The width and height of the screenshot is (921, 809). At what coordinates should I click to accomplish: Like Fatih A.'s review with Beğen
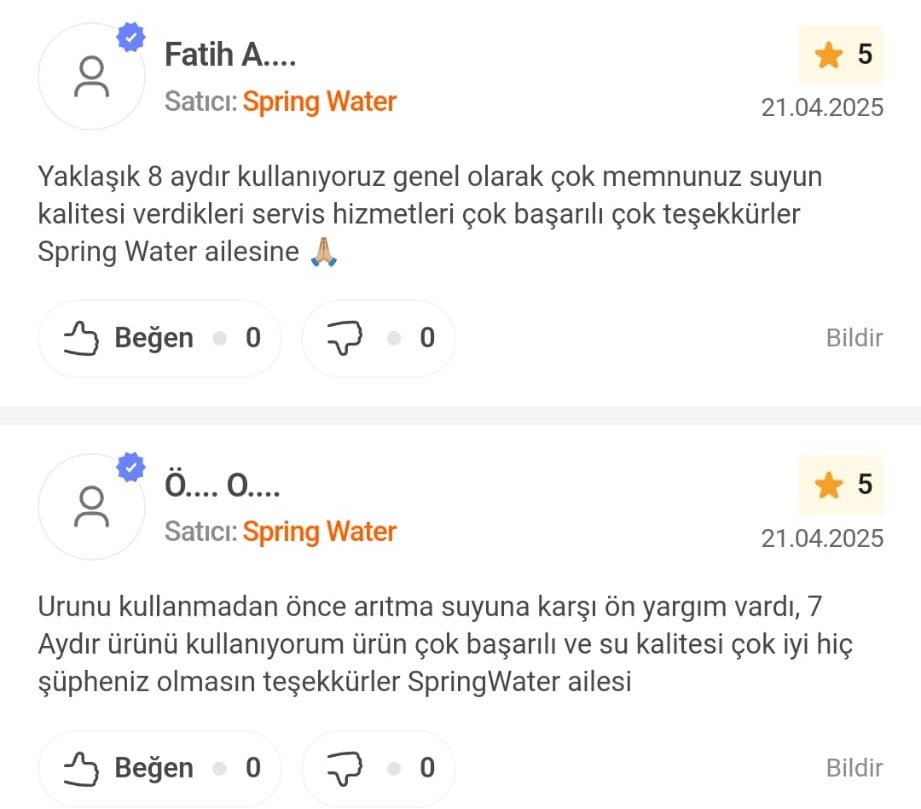point(160,338)
